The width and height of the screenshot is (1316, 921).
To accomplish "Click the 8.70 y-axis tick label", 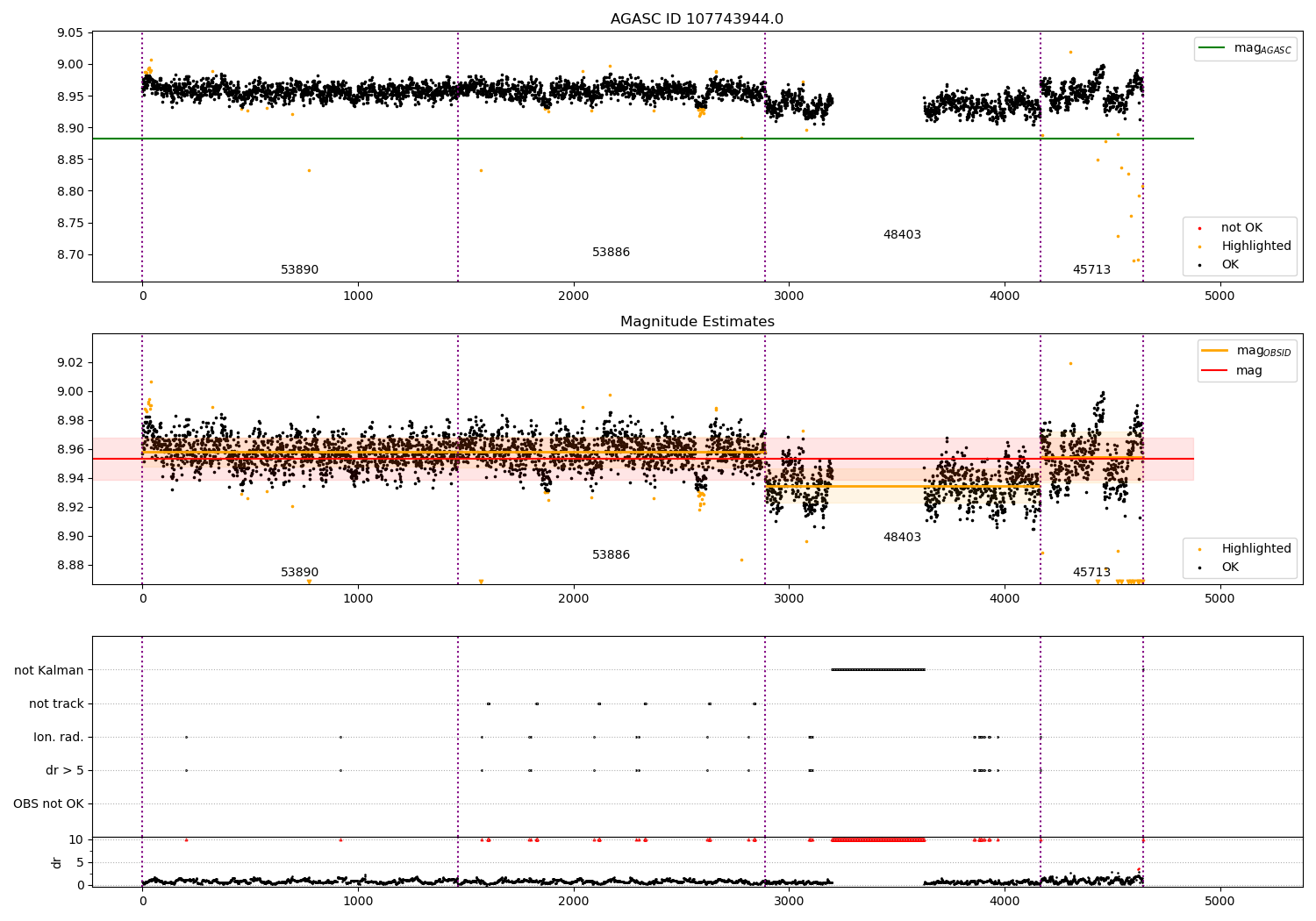I will [x=70, y=254].
